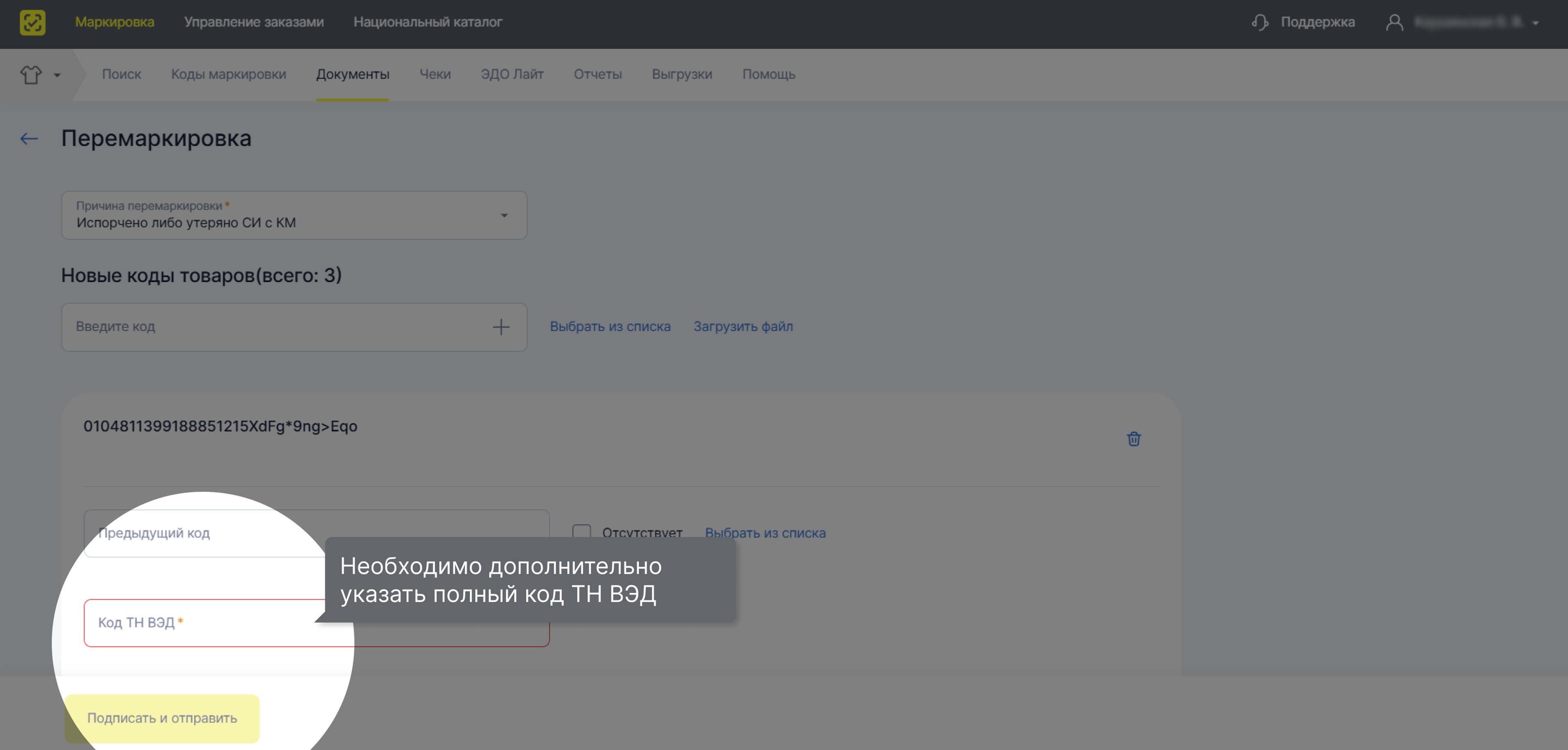The image size is (1568, 750).
Task: Delete the code row with trash icon
Action: tap(1133, 439)
